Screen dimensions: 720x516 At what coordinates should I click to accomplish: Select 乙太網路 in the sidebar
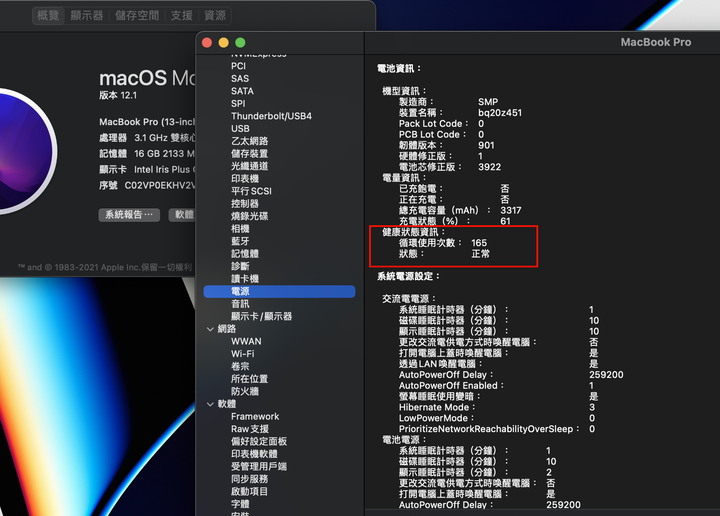pyautogui.click(x=249, y=141)
